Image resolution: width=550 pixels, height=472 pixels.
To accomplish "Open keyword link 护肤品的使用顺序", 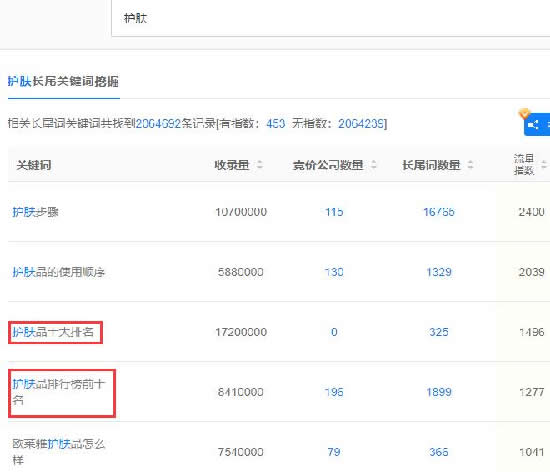I will [x=59, y=272].
